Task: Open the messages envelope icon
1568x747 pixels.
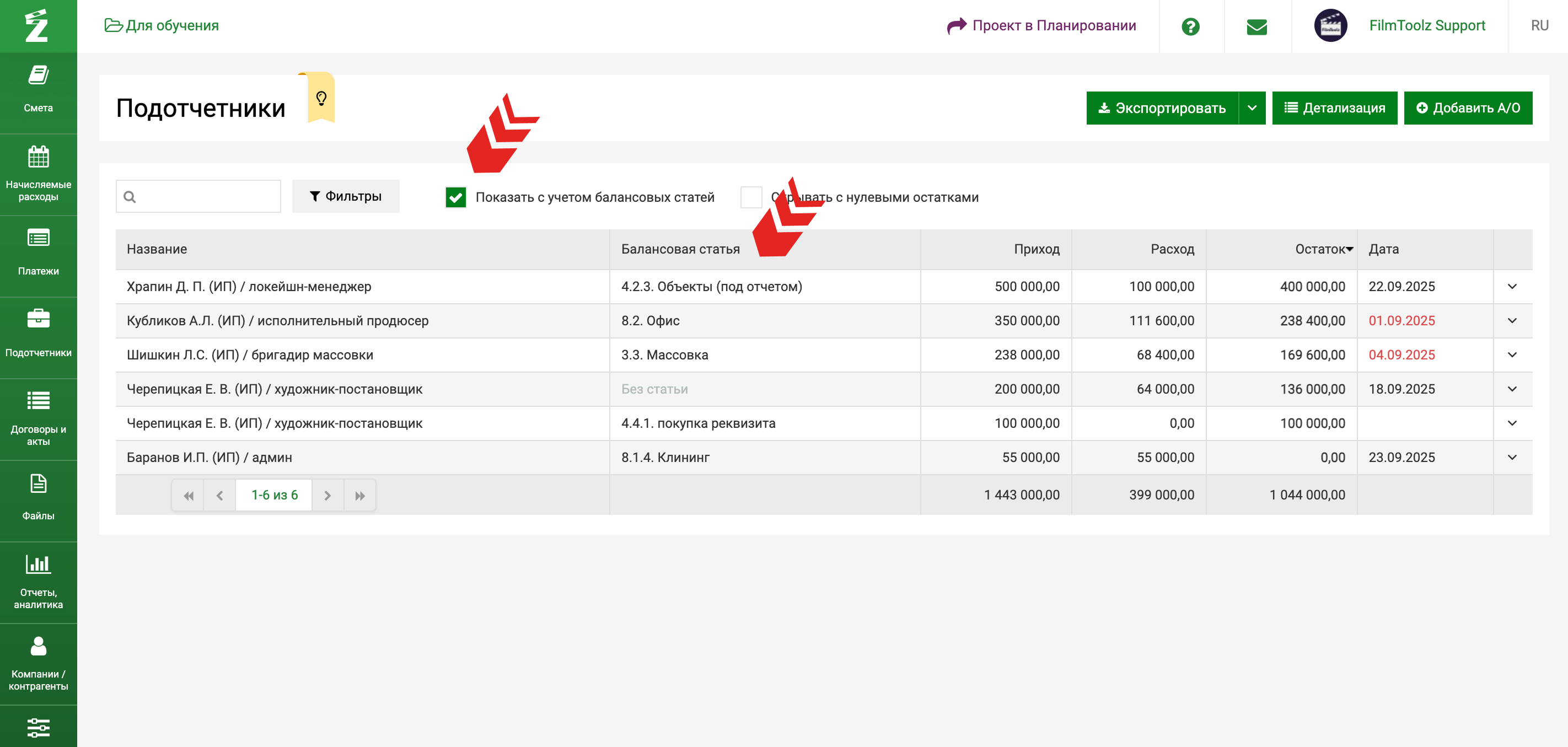Action: tap(1256, 26)
